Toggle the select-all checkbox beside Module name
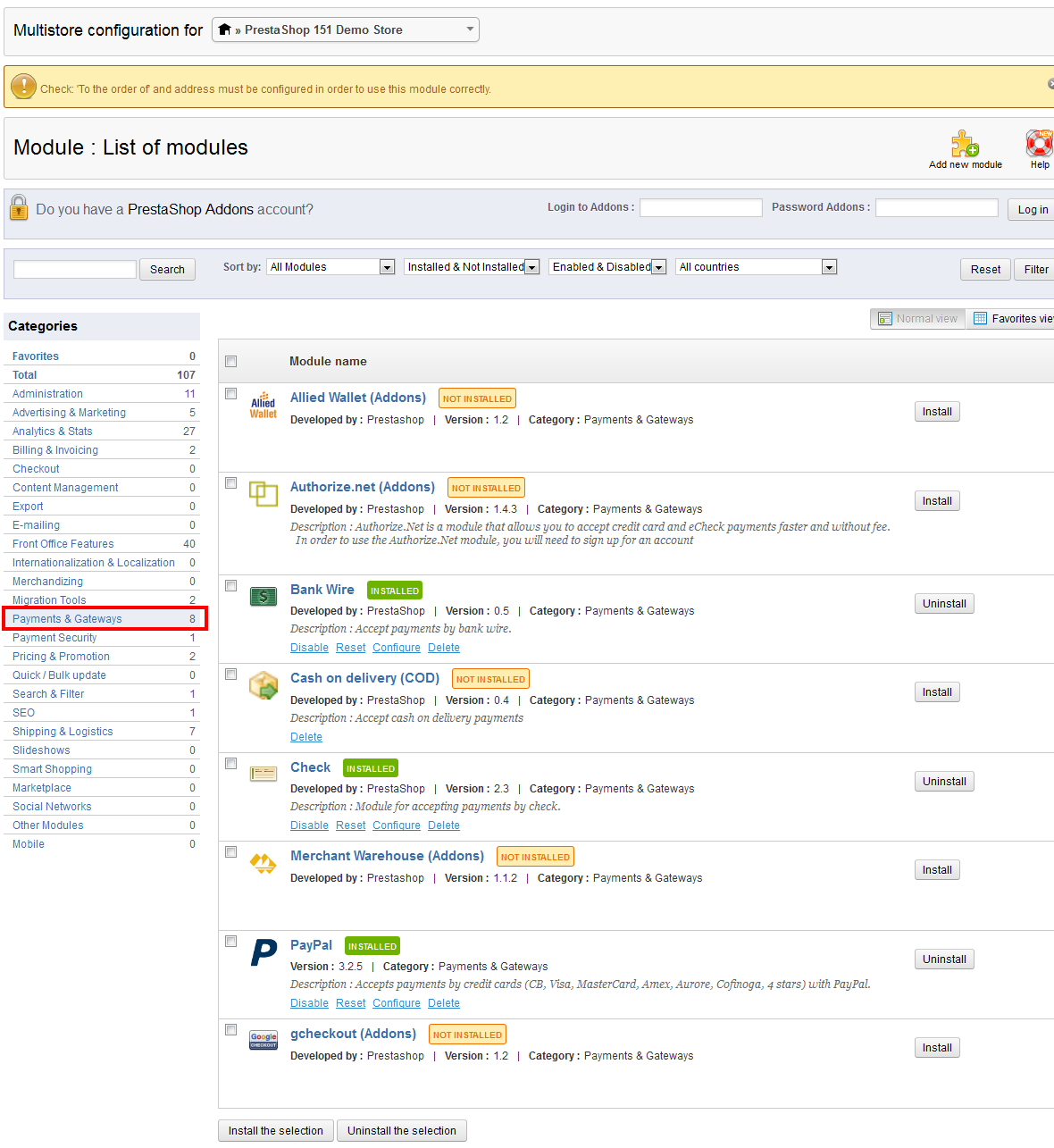Viewport: 1054px width, 1148px height. click(231, 362)
